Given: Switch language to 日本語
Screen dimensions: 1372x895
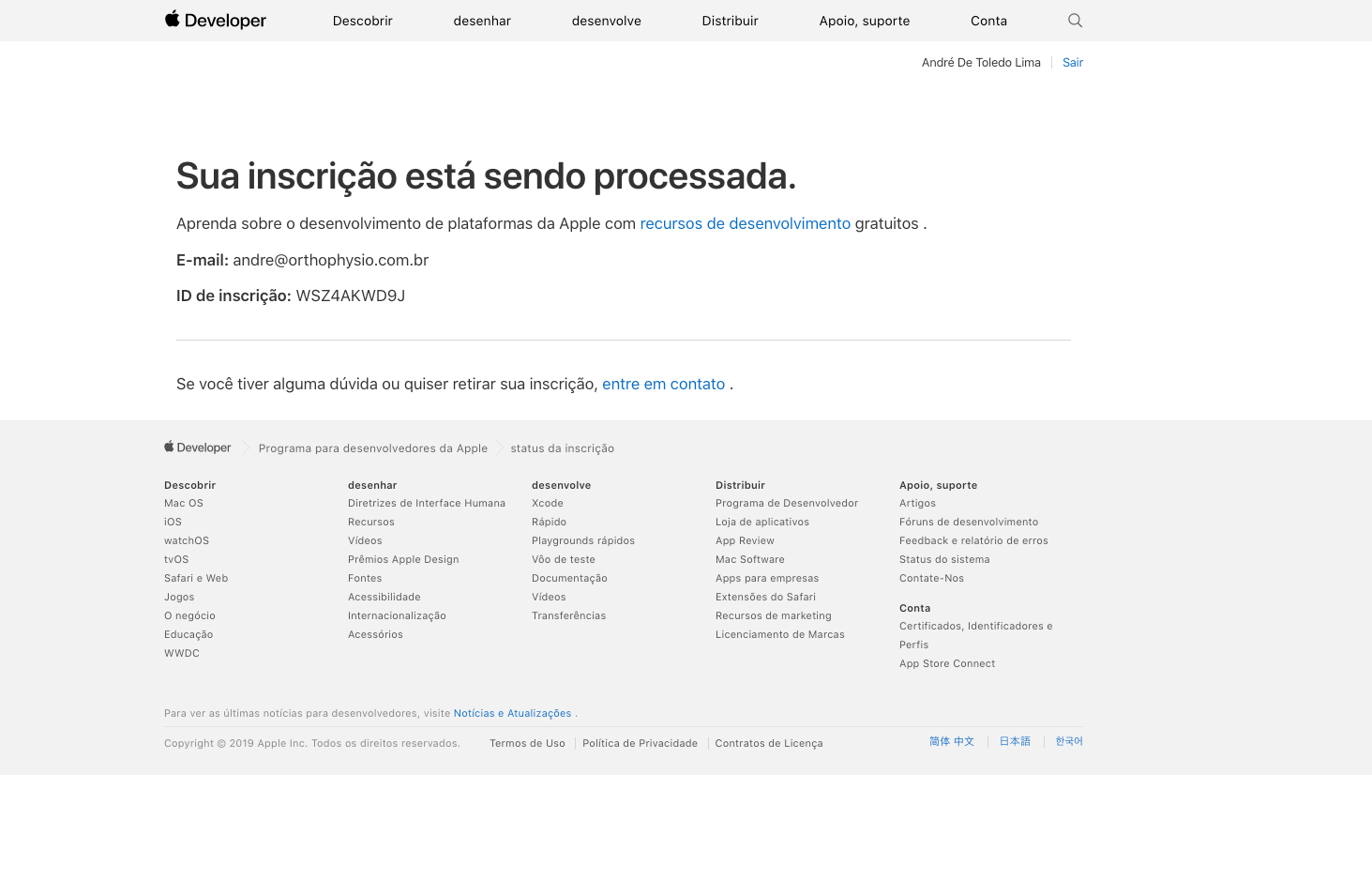Looking at the screenshot, I should click(x=1015, y=741).
